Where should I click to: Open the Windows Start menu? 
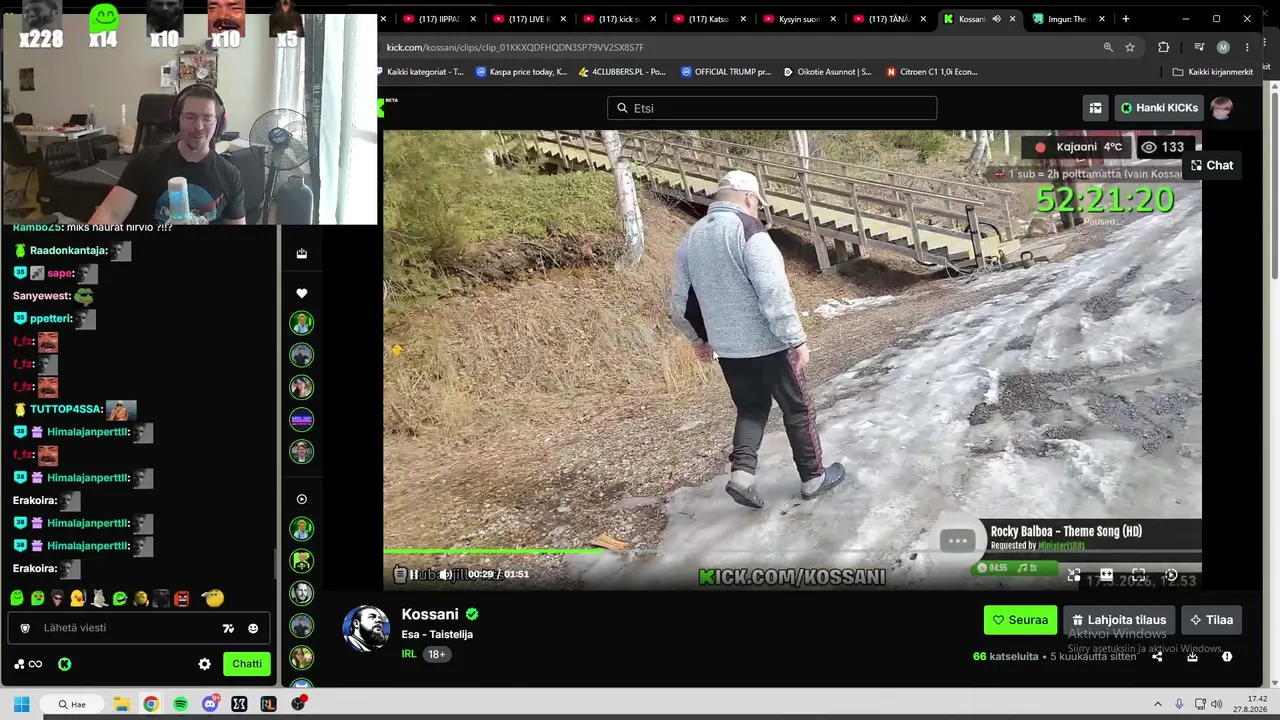tap(21, 704)
